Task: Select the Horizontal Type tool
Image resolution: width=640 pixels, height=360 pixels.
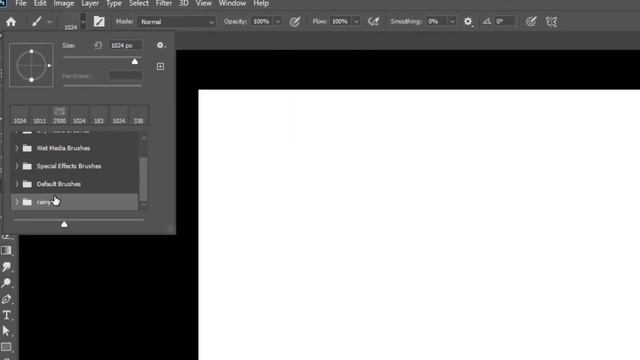Action: click(x=6, y=315)
